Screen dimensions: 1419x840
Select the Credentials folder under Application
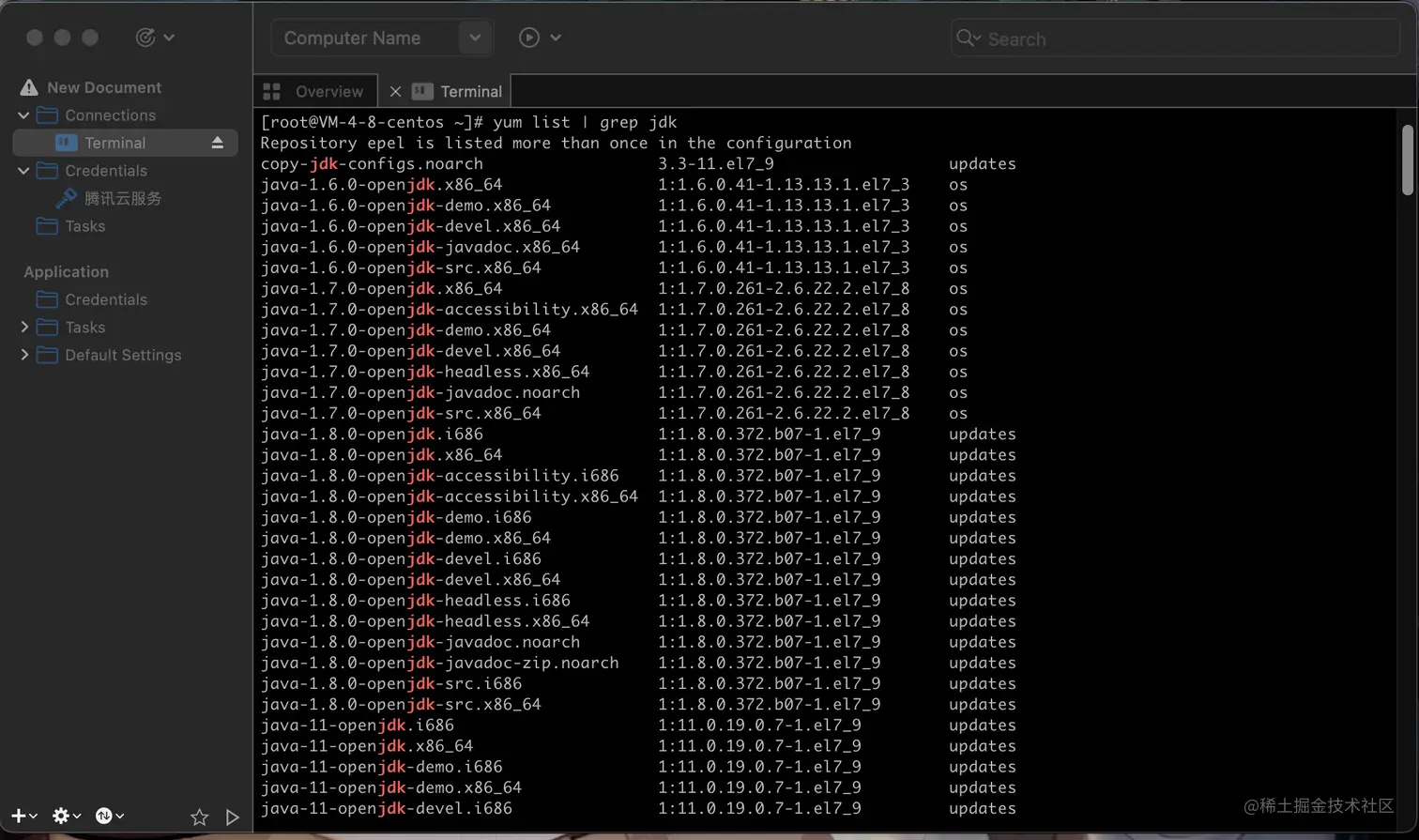coord(92,299)
